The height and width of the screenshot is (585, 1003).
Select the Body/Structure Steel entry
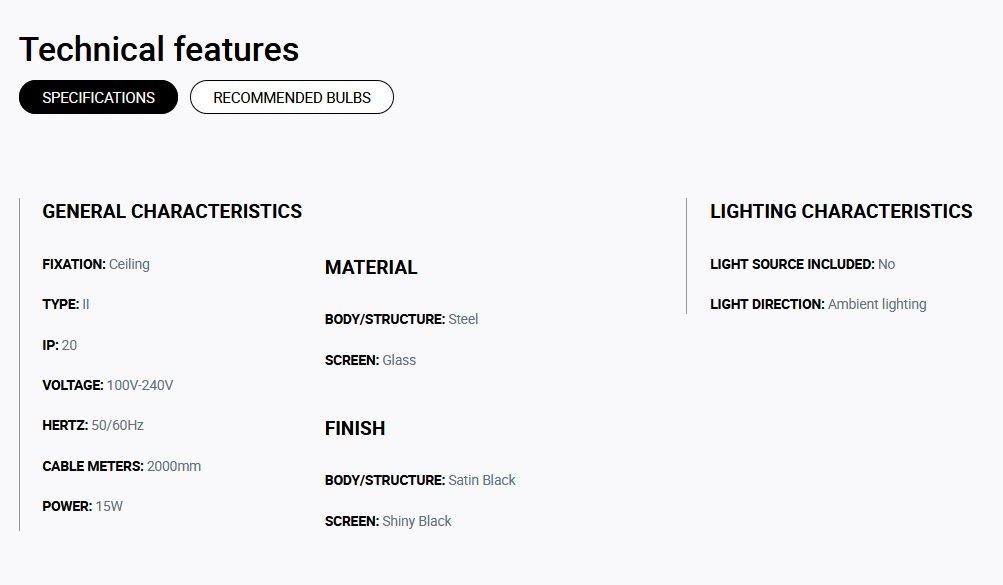click(402, 319)
